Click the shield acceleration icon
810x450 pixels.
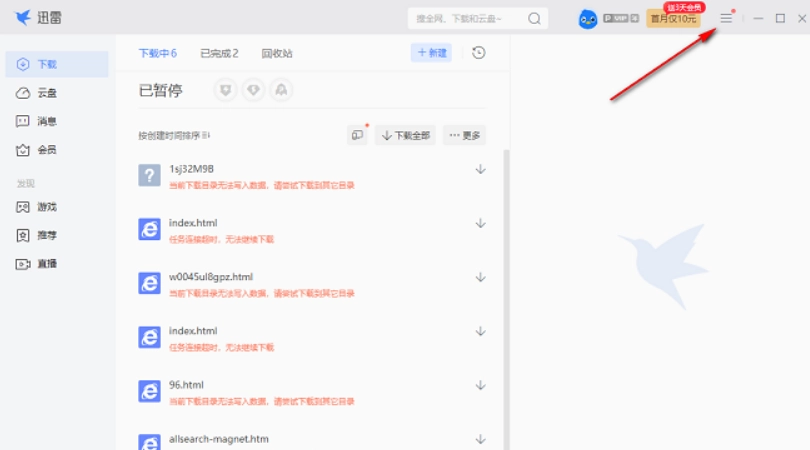(x=226, y=91)
